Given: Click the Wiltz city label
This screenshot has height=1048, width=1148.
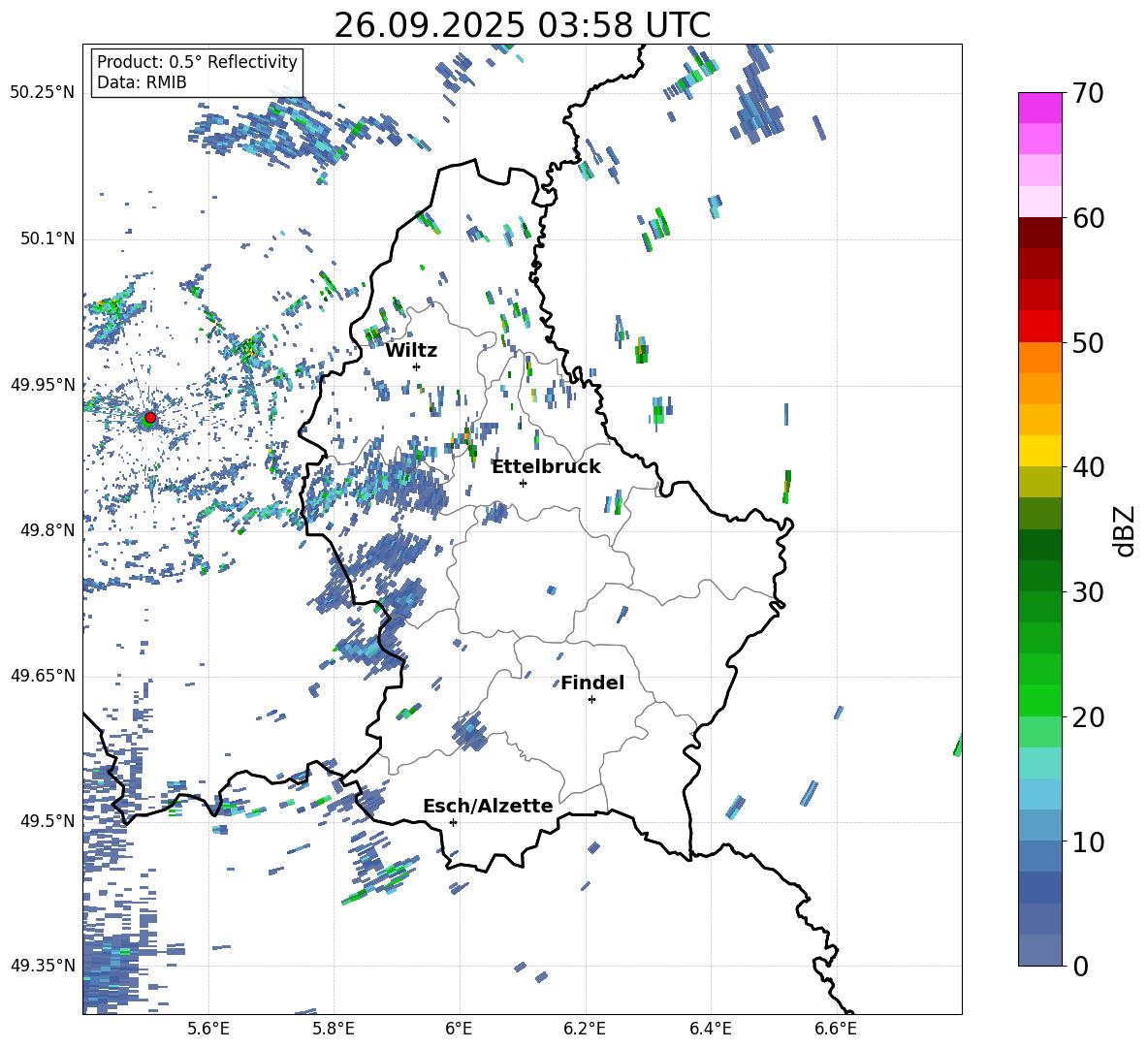Looking at the screenshot, I should (x=411, y=351).
